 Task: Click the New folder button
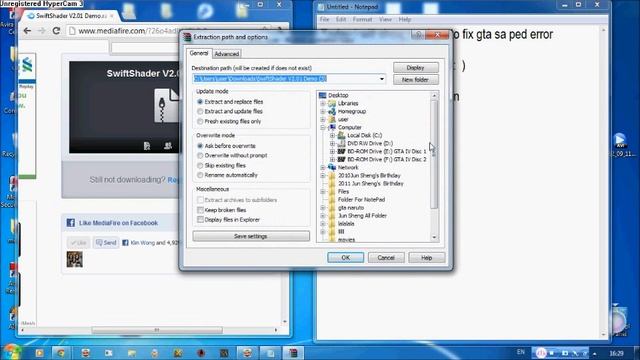point(416,80)
